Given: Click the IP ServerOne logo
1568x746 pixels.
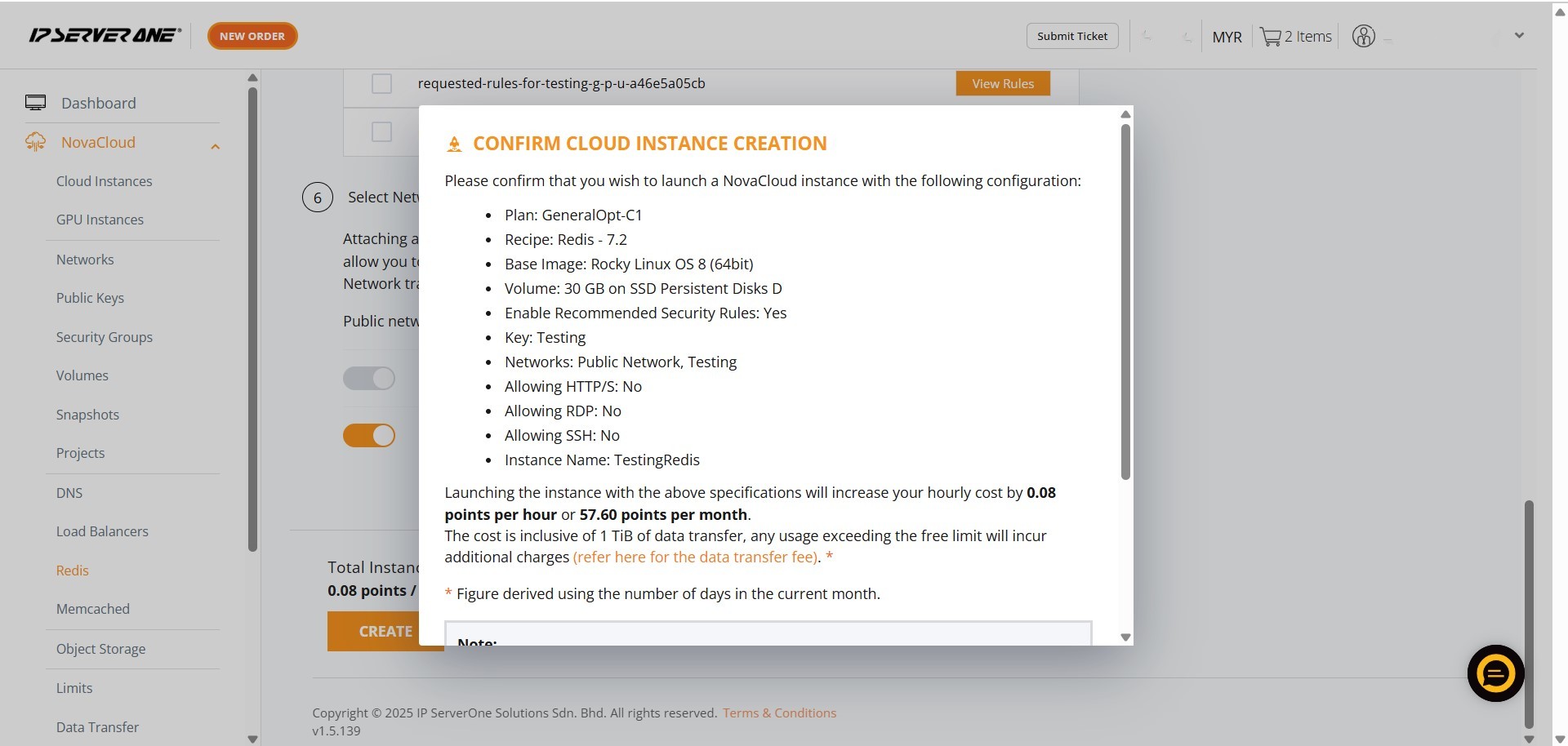Looking at the screenshot, I should 105,35.
